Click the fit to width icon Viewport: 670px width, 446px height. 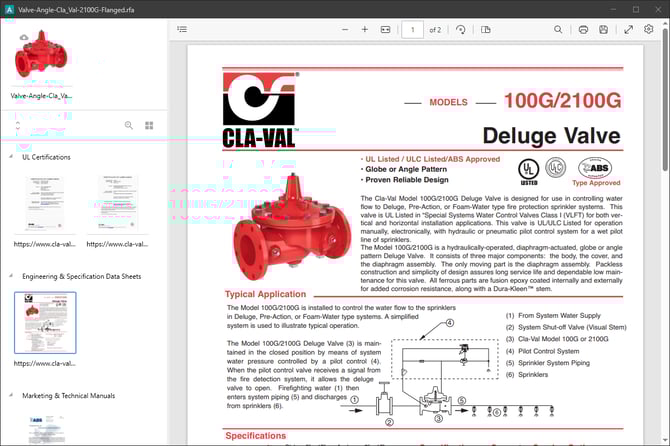(x=386, y=30)
